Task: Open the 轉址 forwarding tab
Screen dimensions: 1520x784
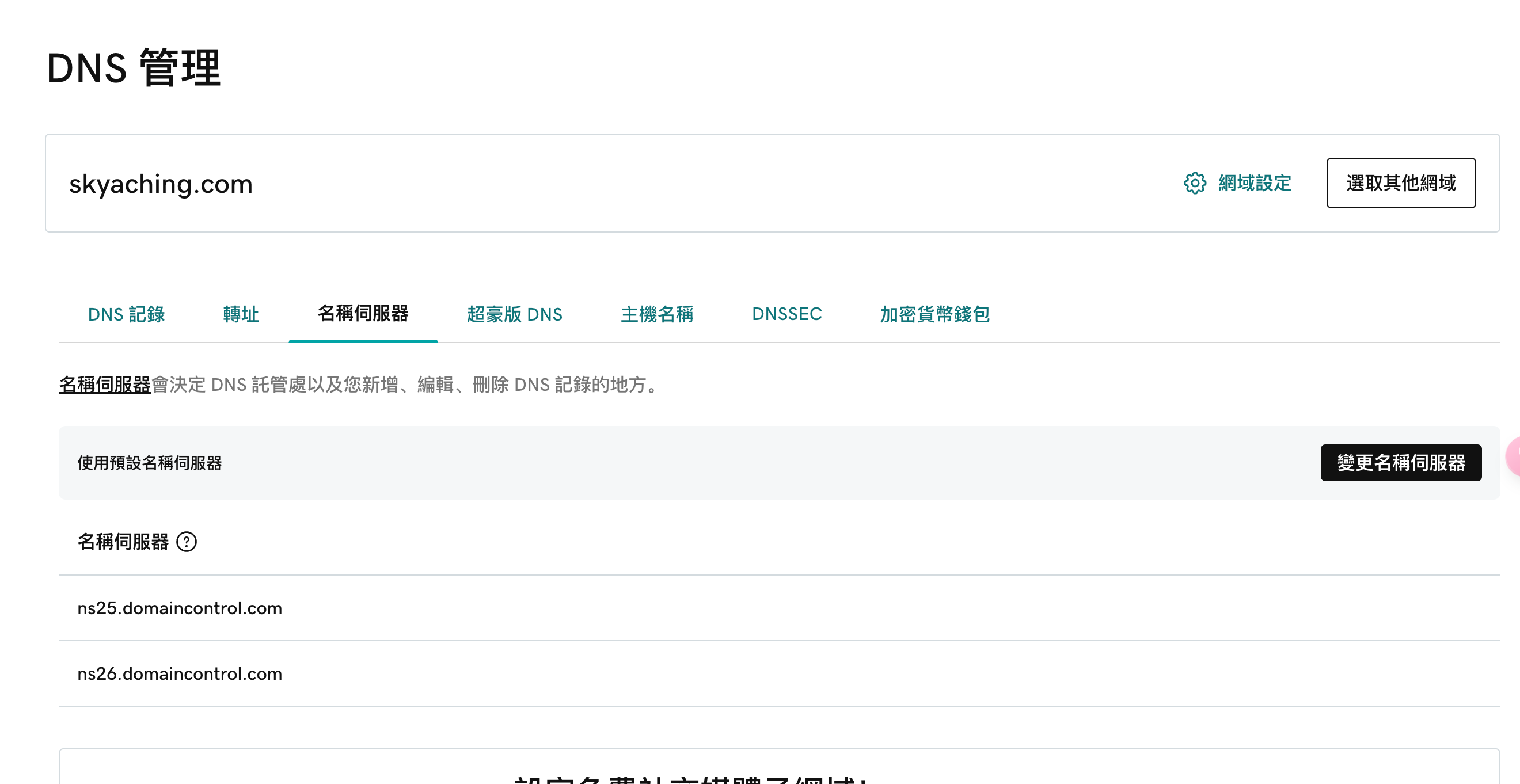Action: [241, 314]
